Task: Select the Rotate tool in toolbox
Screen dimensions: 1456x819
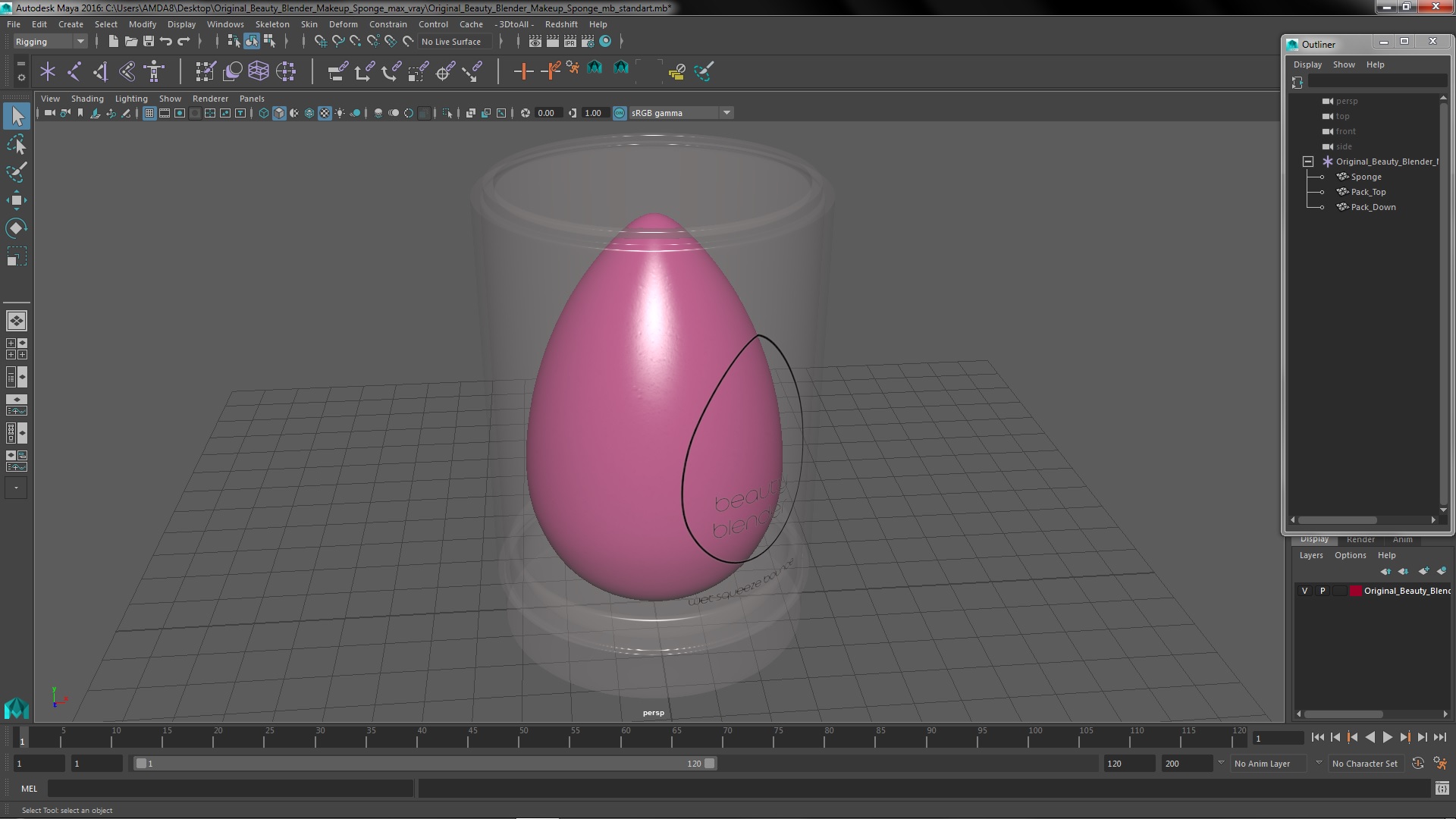Action: (x=16, y=228)
